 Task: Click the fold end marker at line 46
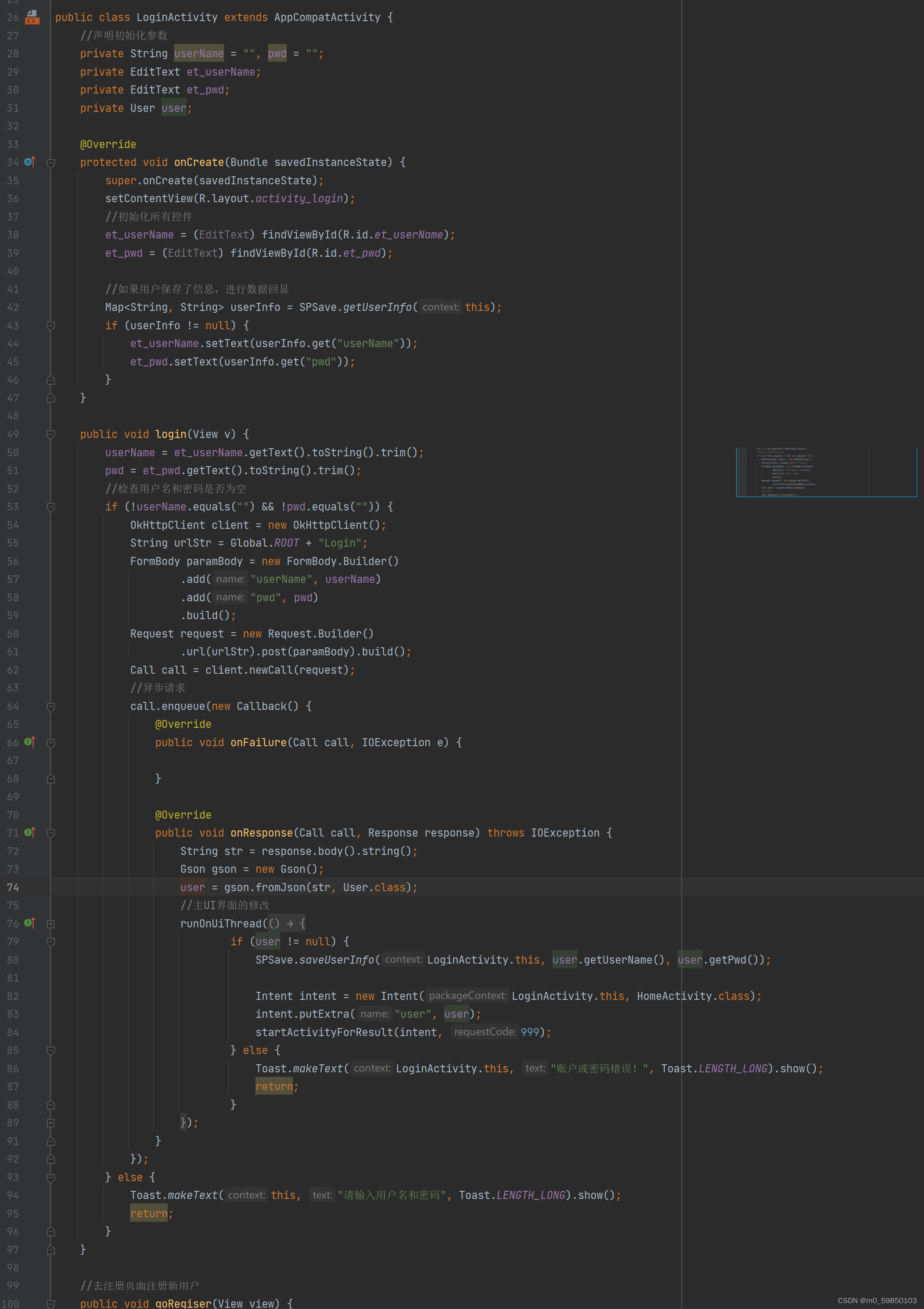[x=51, y=380]
